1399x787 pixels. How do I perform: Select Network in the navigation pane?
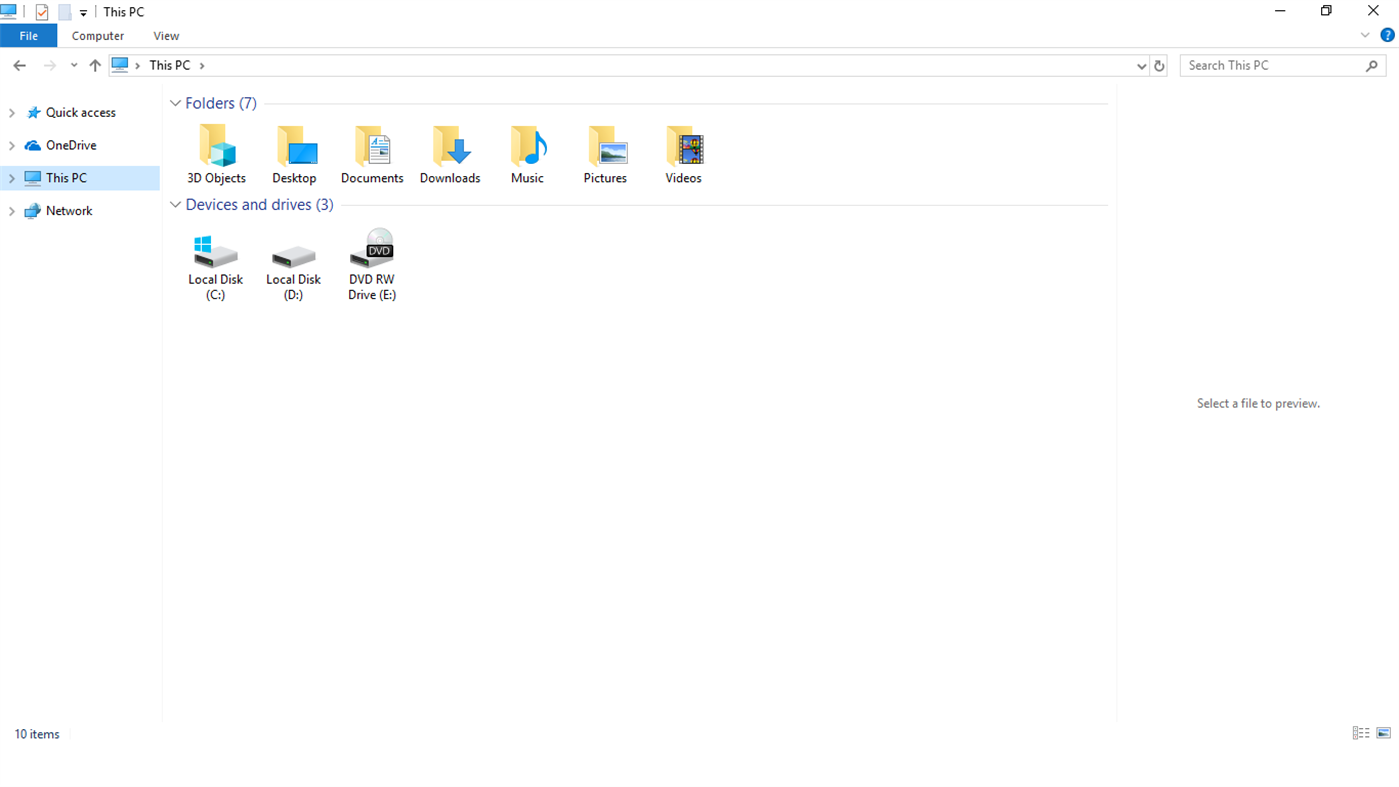[68, 210]
